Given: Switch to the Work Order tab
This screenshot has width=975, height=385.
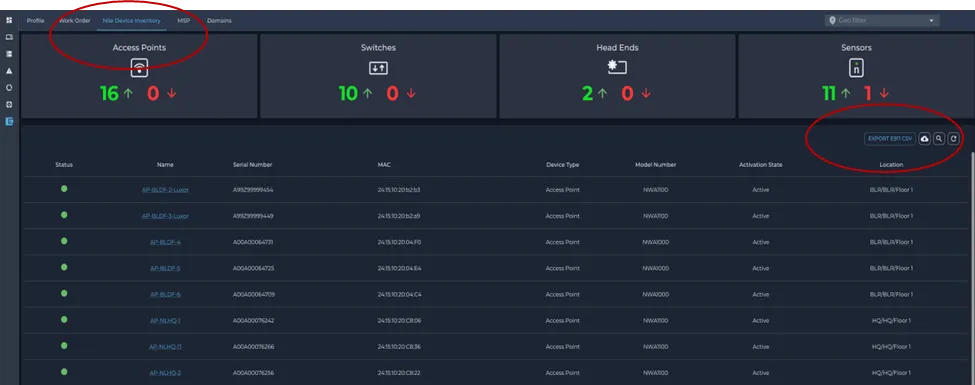Looking at the screenshot, I should tap(75, 21).
